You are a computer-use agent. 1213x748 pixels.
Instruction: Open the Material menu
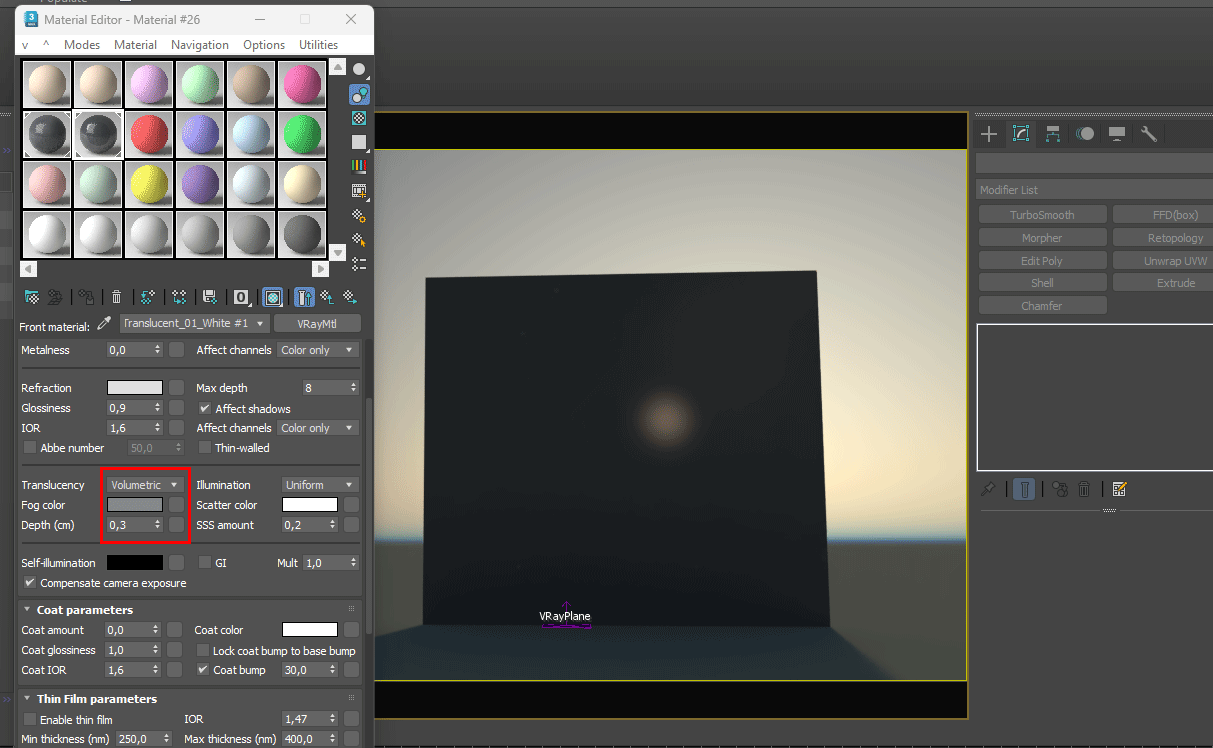click(x=135, y=45)
